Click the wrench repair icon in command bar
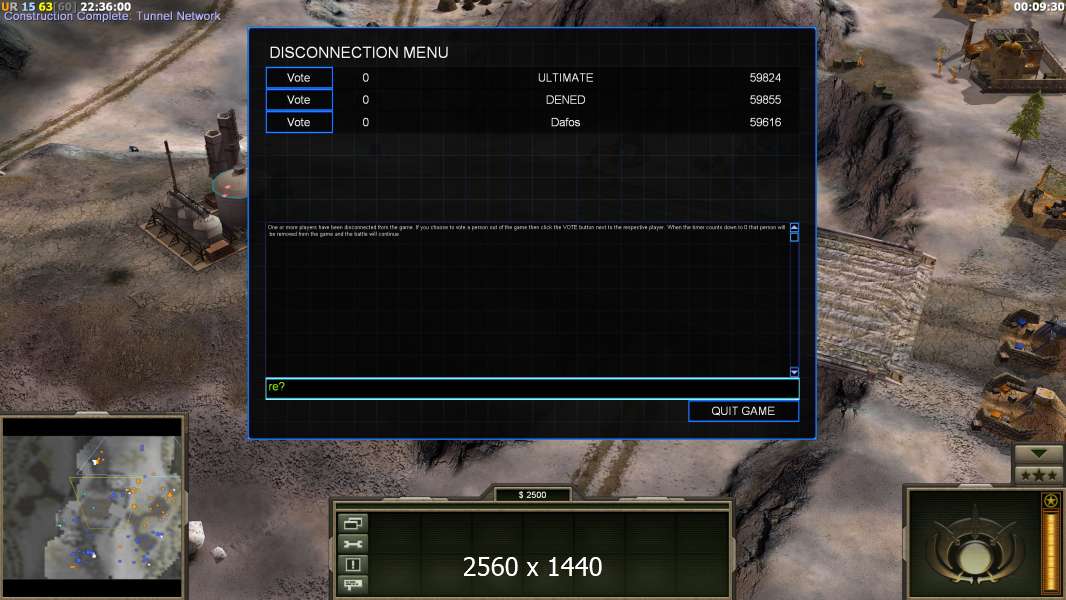 point(353,544)
